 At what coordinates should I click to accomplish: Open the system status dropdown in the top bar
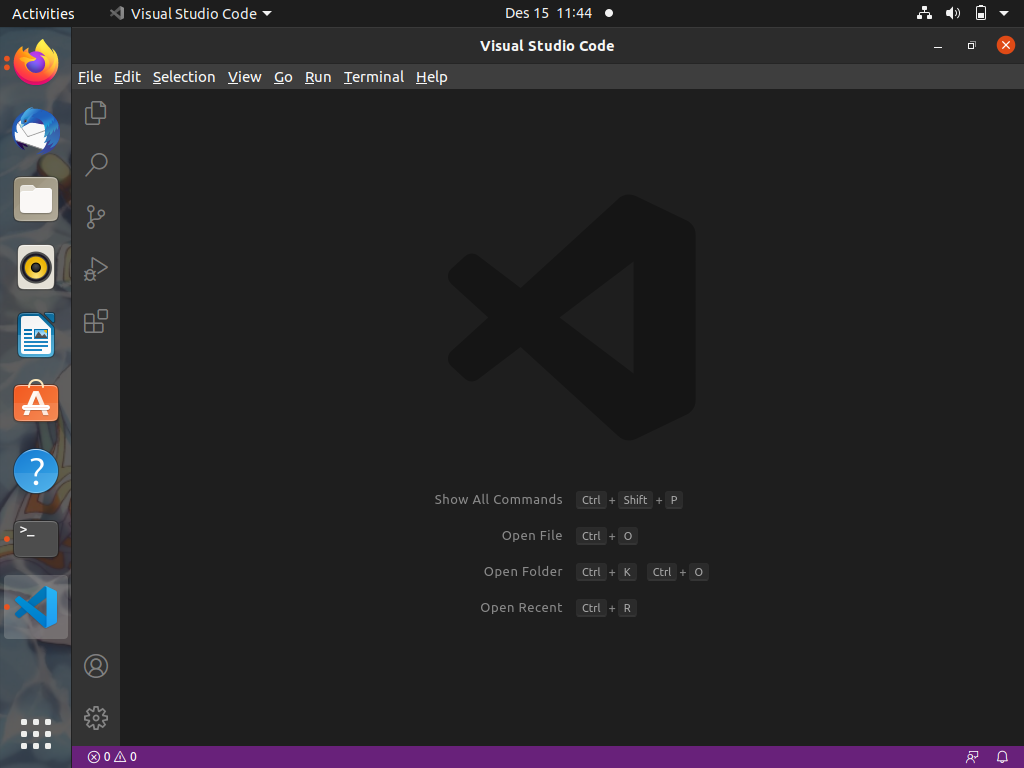[x=1003, y=13]
